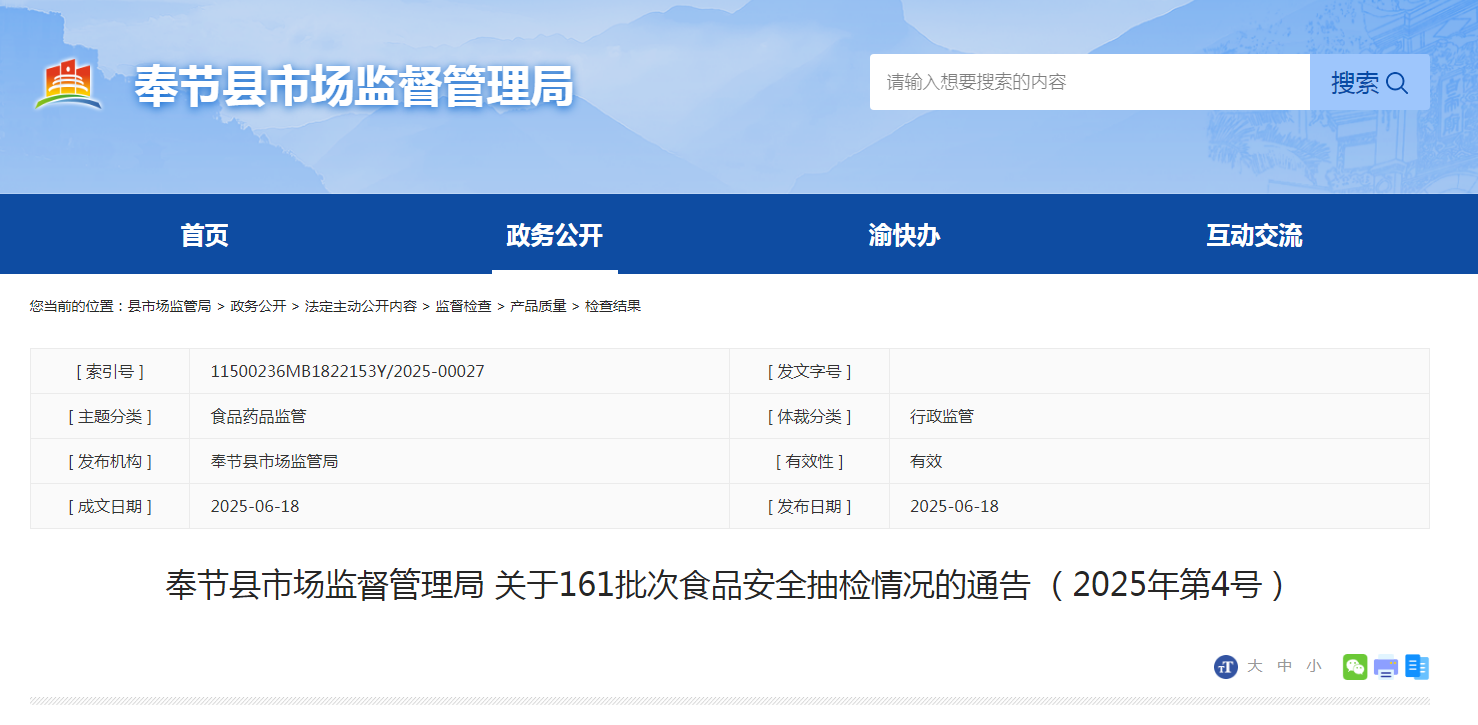Select index number 11500236MB1822153Y/2025-00027

pos(348,371)
